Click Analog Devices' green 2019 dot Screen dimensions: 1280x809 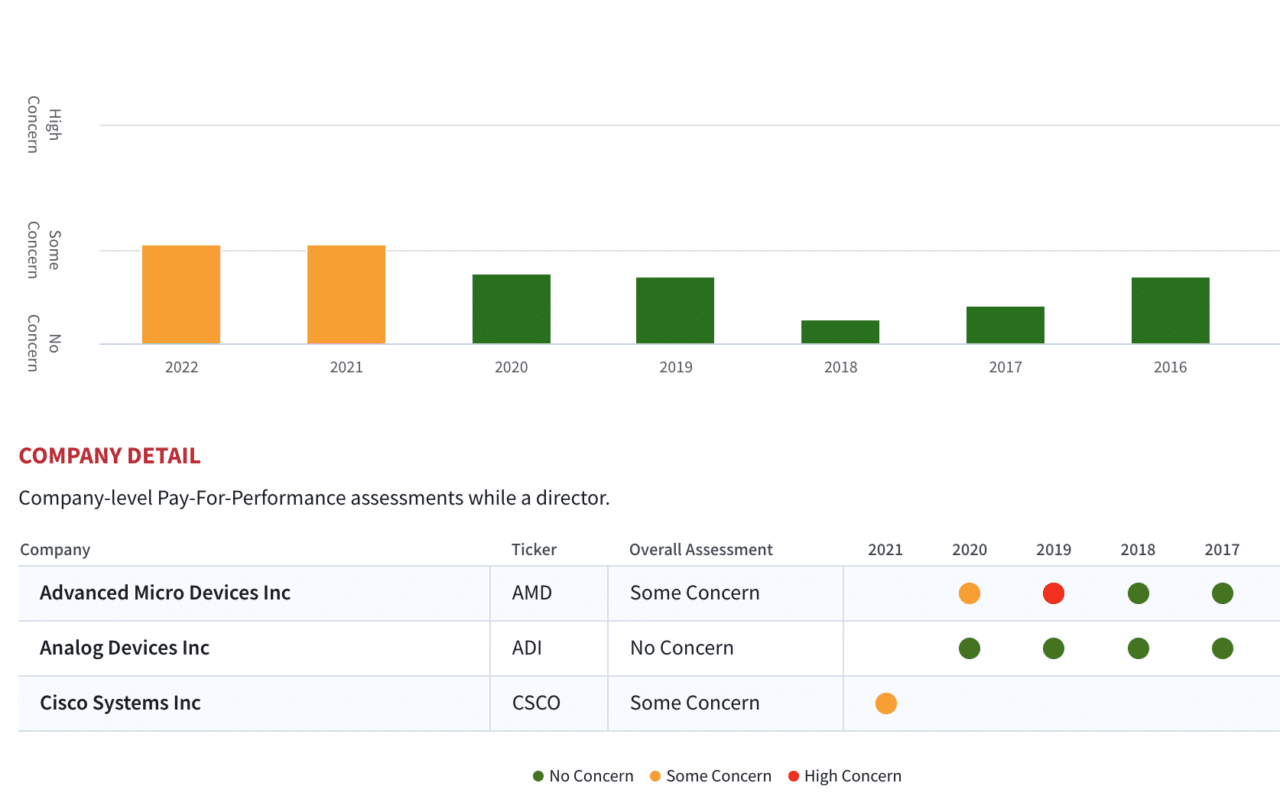(x=1053, y=648)
